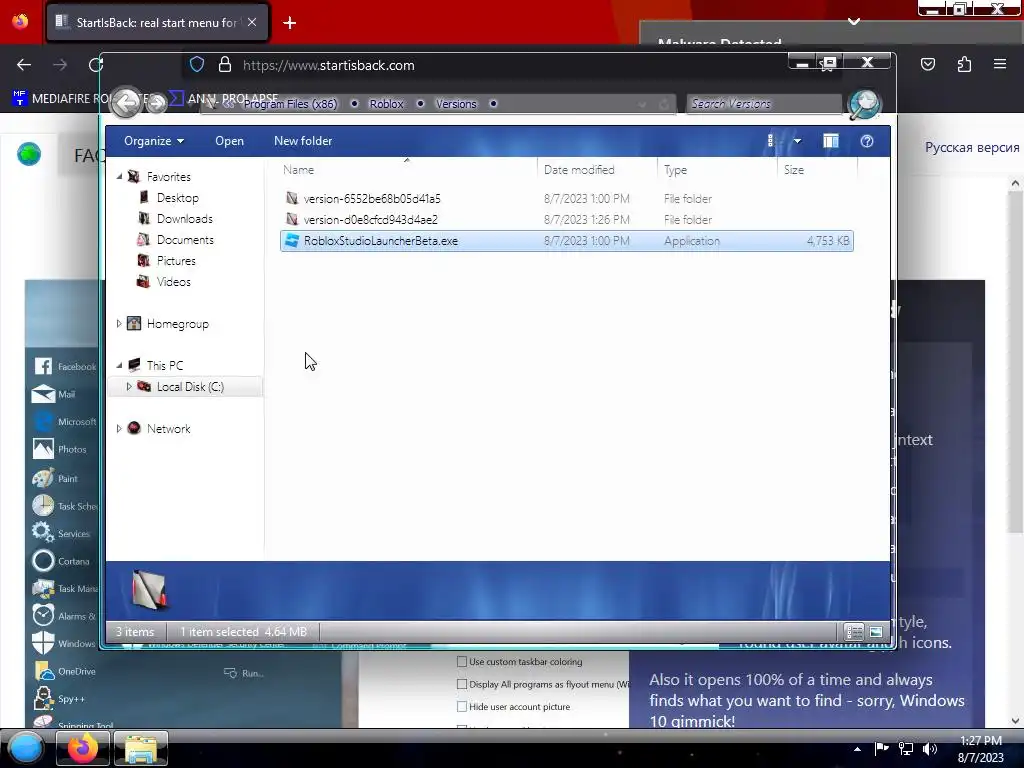Screen dimensions: 1024x768
Task: Open the Organize menu
Action: tap(154, 141)
